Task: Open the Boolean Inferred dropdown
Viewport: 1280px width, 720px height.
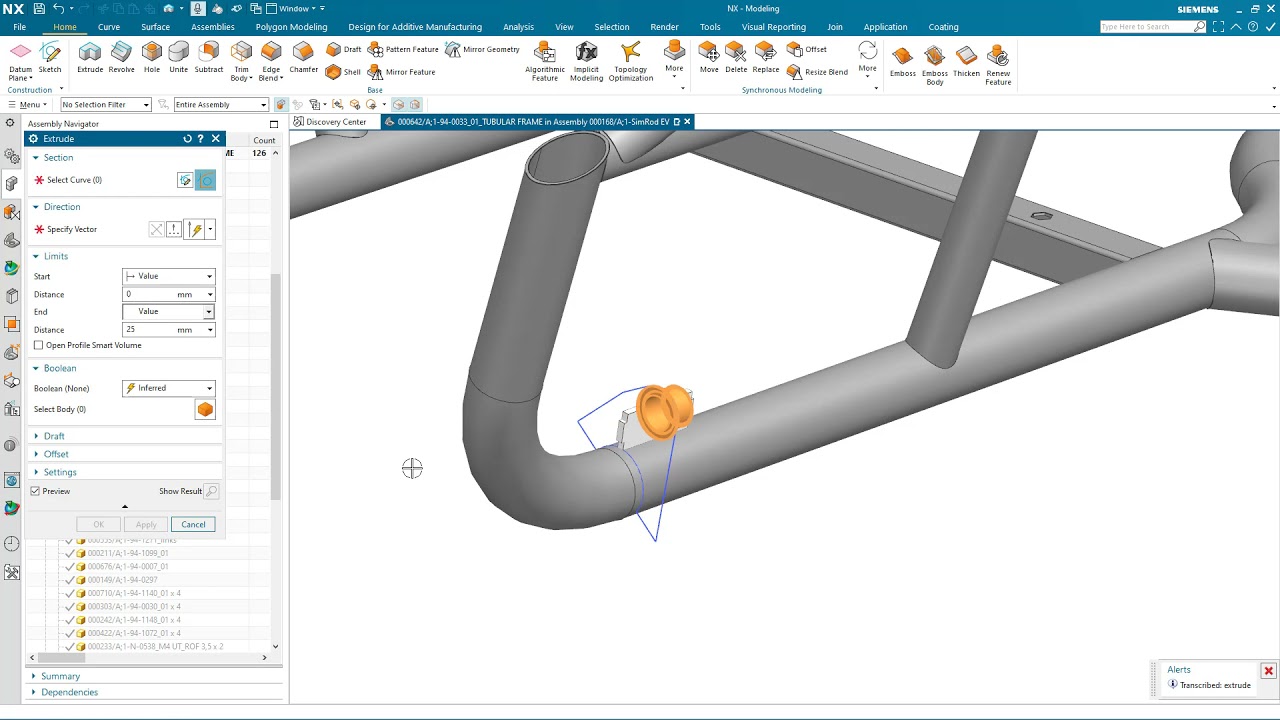Action: 168,388
